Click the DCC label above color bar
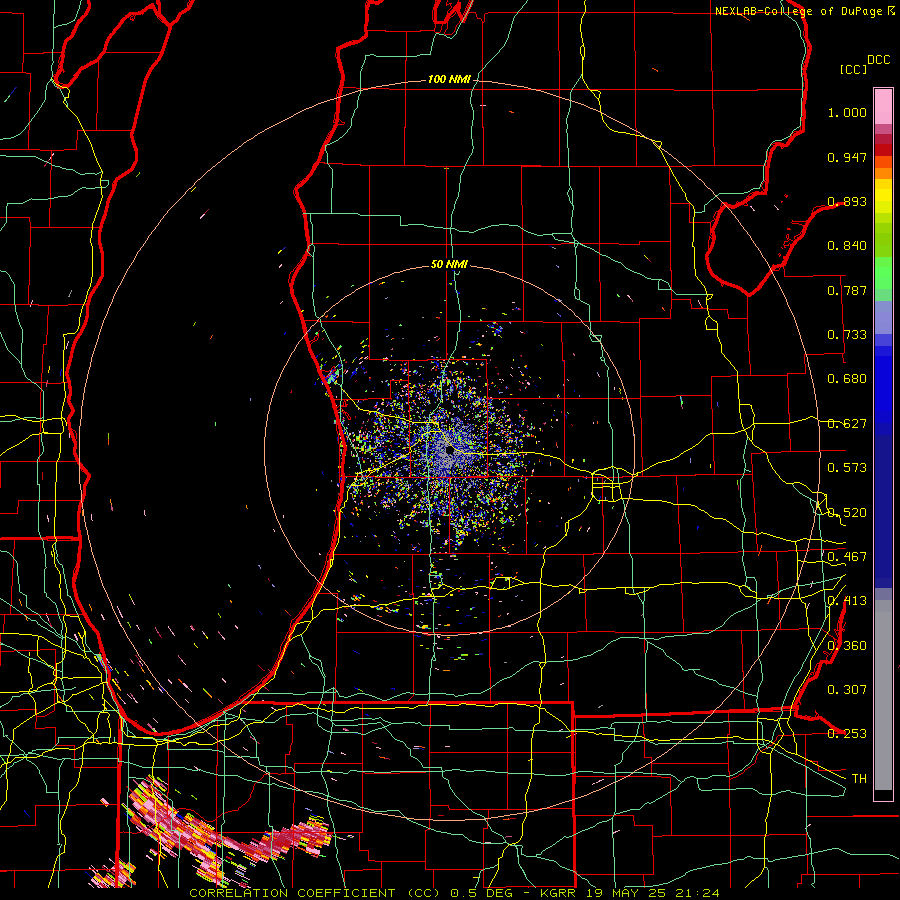900x900 pixels. click(x=878, y=60)
